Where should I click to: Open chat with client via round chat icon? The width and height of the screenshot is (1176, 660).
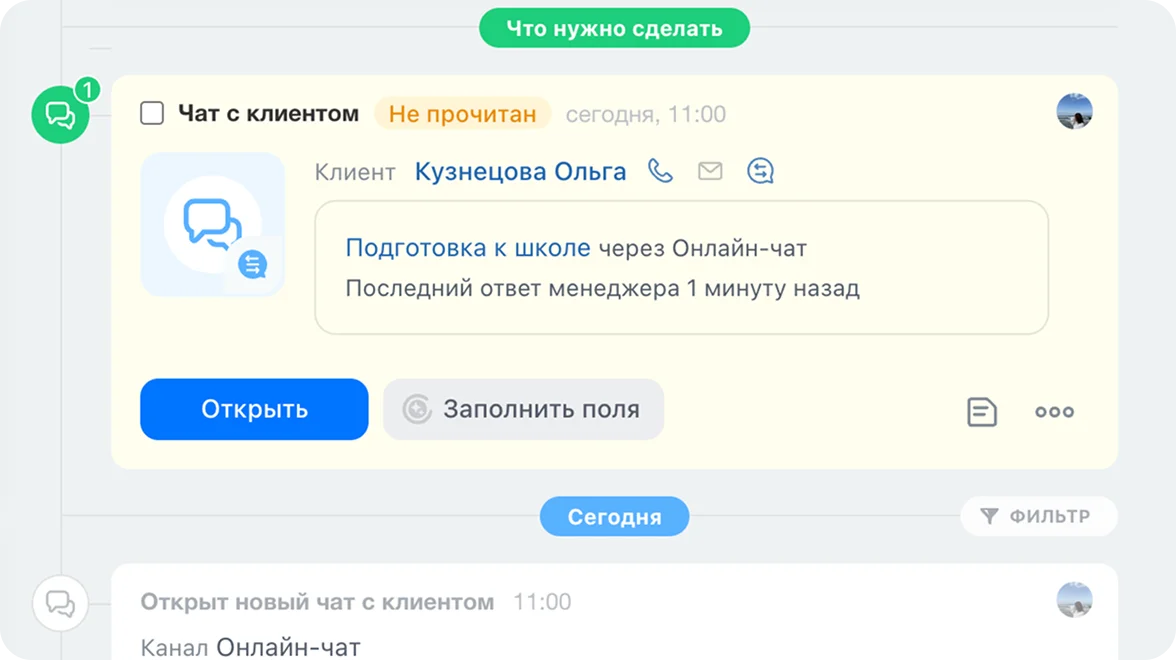click(760, 171)
